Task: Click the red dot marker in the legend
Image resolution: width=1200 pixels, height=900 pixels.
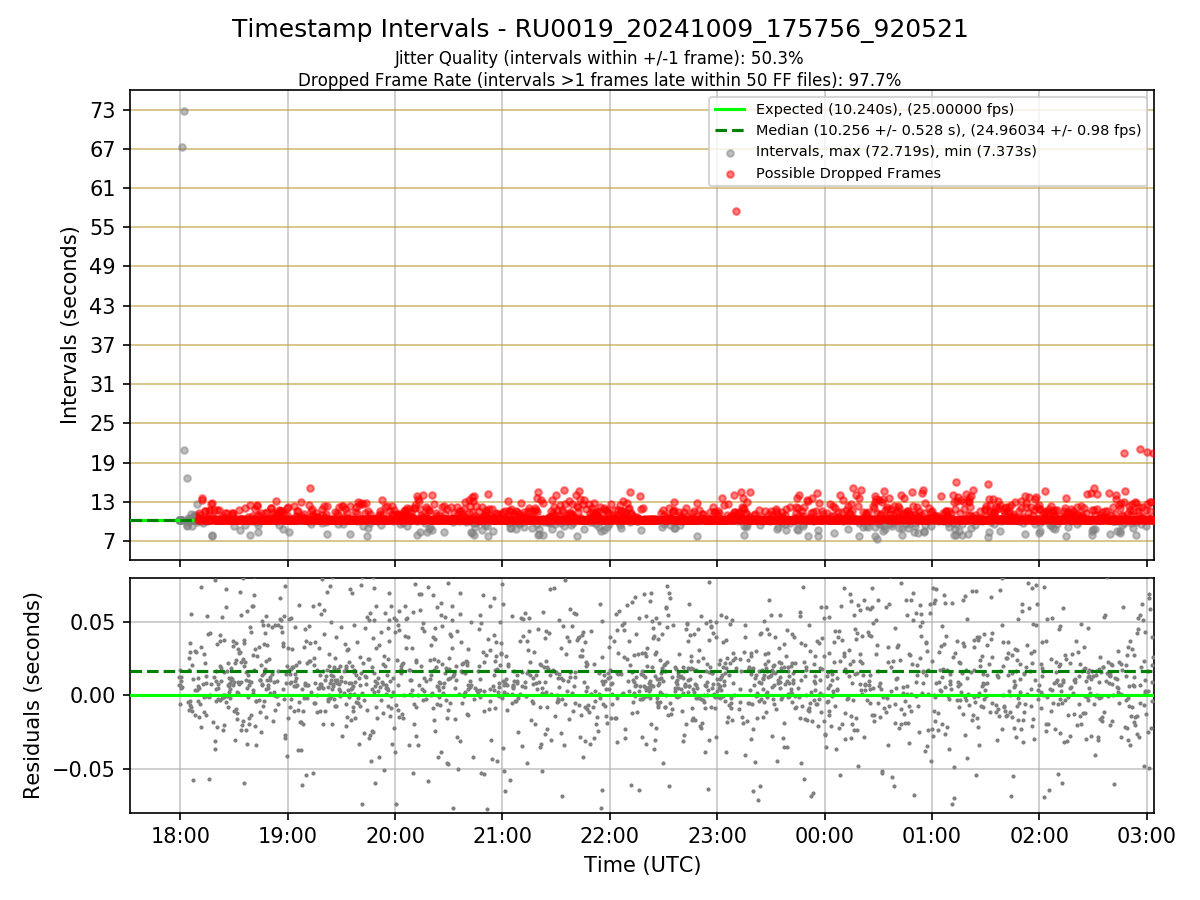Action: tap(731, 174)
